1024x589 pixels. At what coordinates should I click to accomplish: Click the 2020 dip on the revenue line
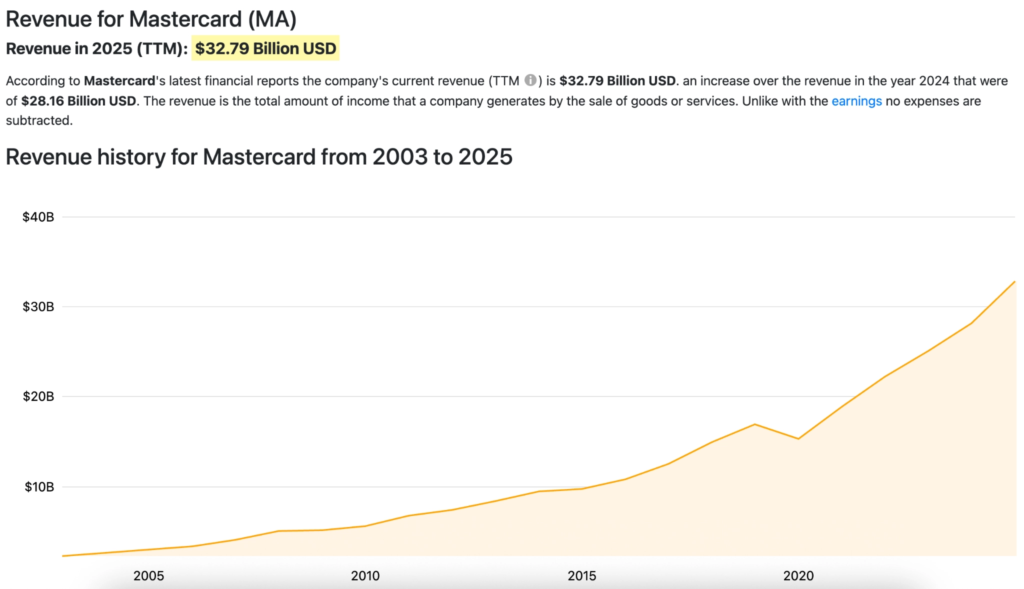click(x=798, y=439)
